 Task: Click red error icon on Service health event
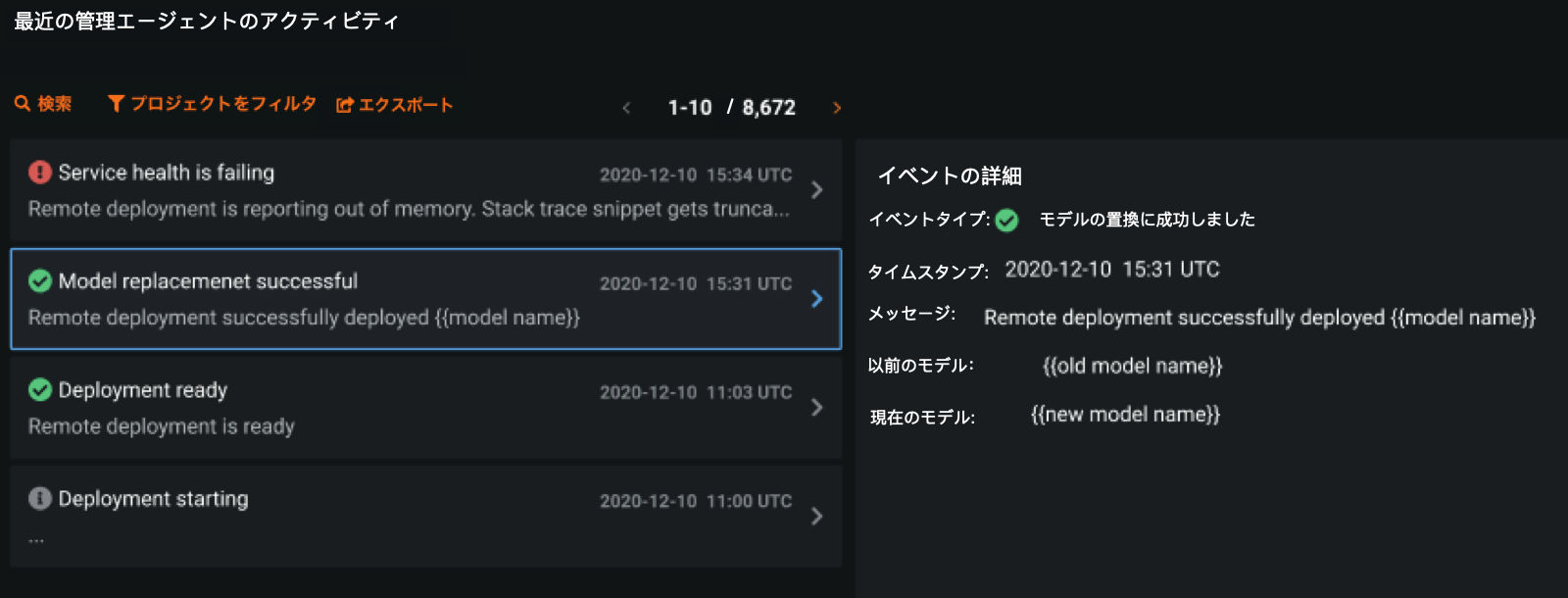40,173
